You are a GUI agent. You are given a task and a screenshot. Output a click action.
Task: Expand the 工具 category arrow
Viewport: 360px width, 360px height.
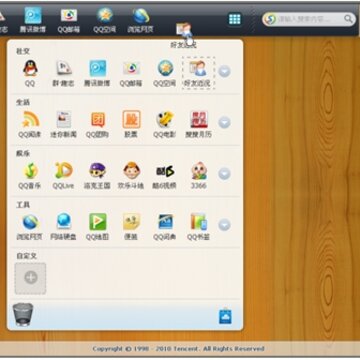tap(224, 225)
